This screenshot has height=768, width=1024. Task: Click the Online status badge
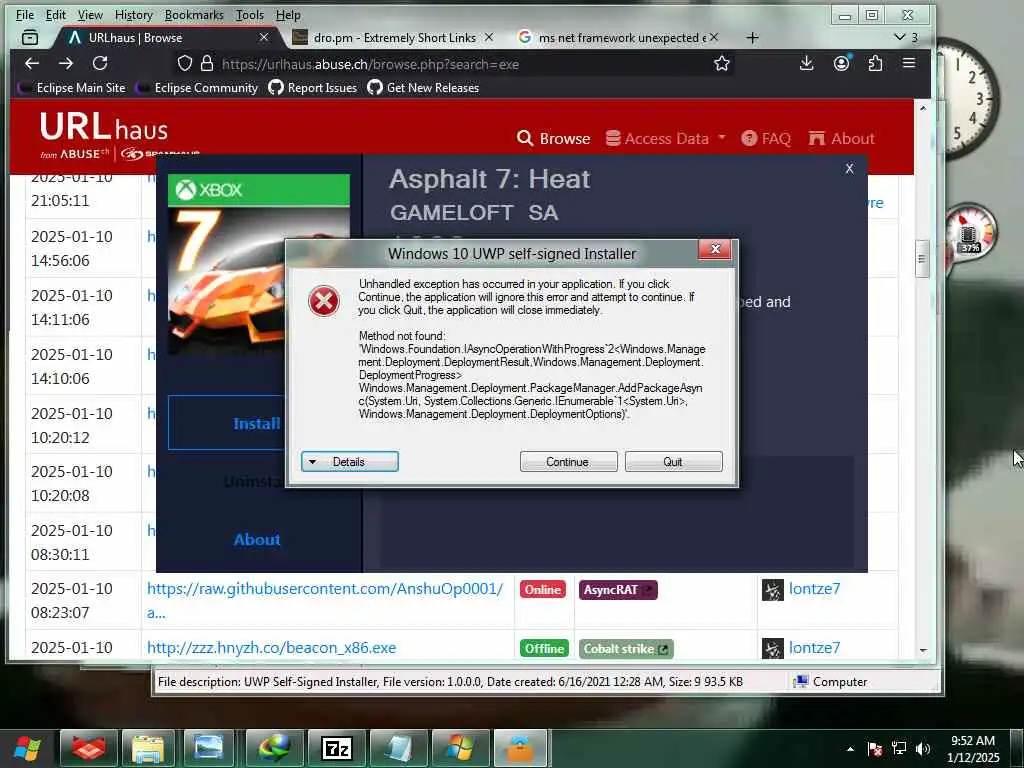(x=543, y=590)
